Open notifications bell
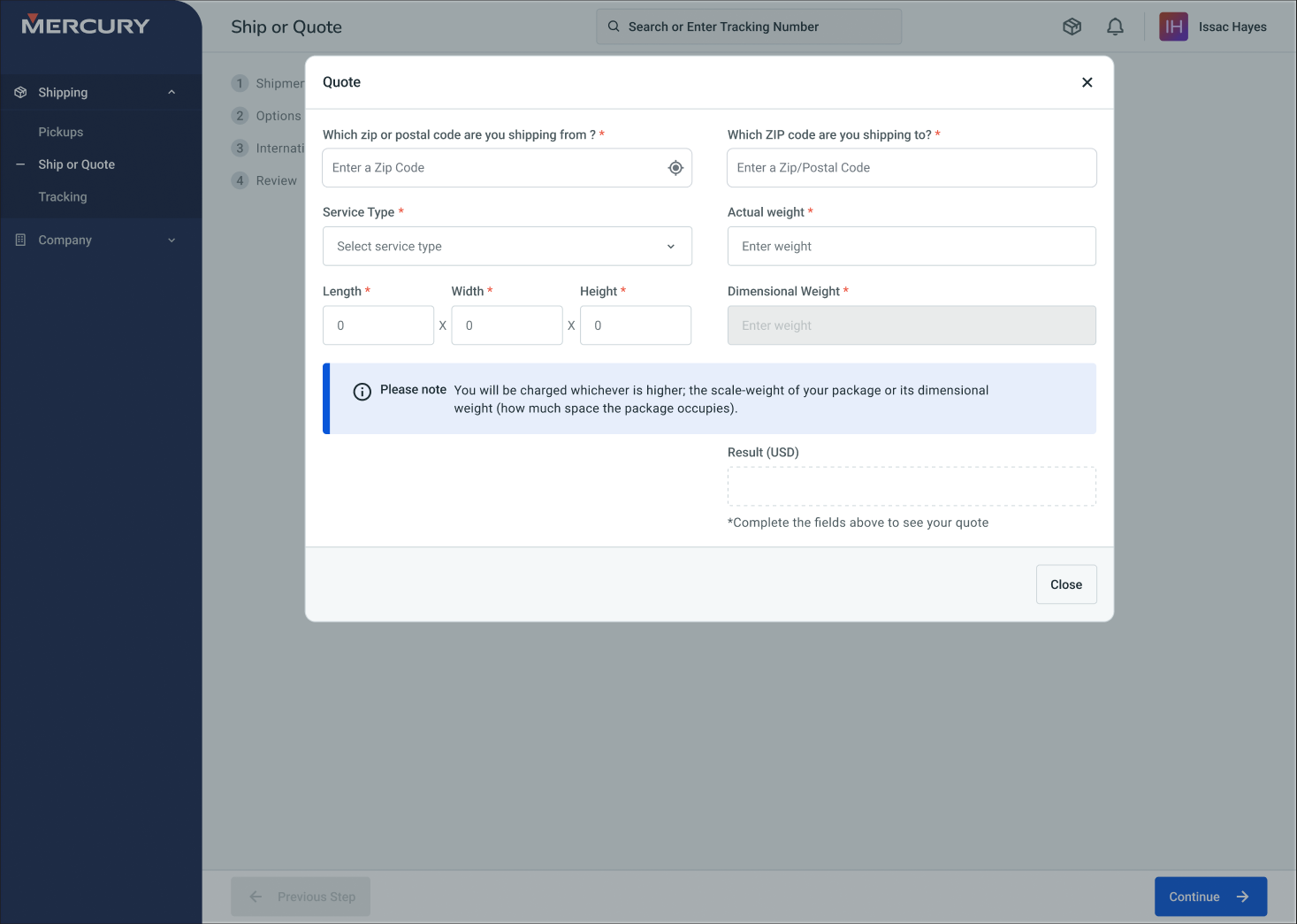 click(x=1115, y=27)
